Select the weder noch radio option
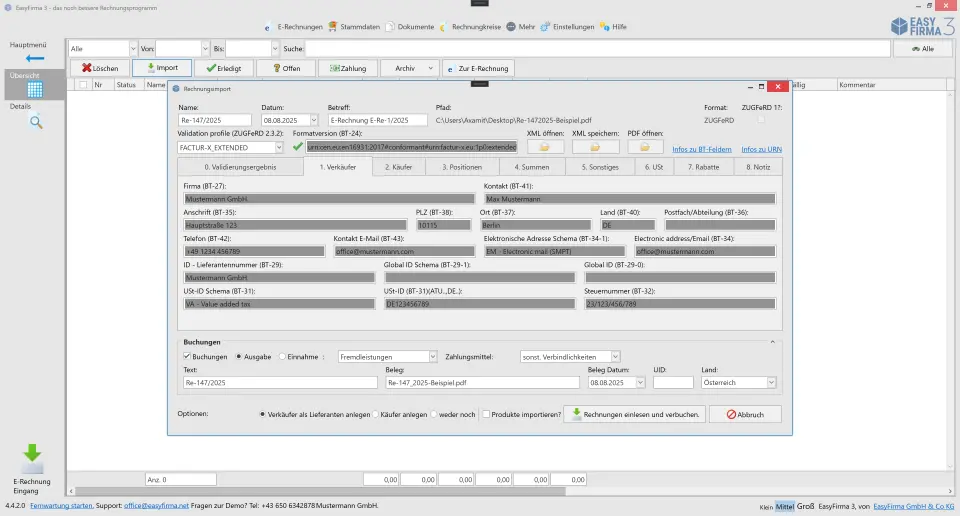The height and width of the screenshot is (516, 960). tap(433, 414)
